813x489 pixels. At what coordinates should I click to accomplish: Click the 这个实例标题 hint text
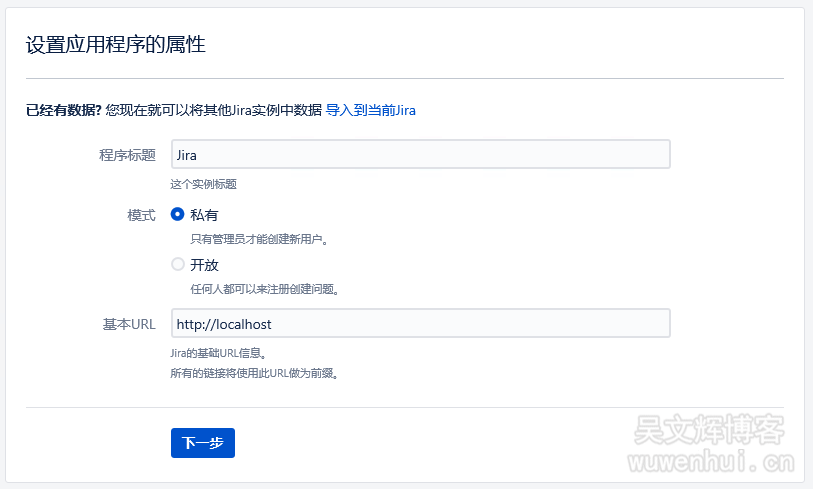point(203,184)
